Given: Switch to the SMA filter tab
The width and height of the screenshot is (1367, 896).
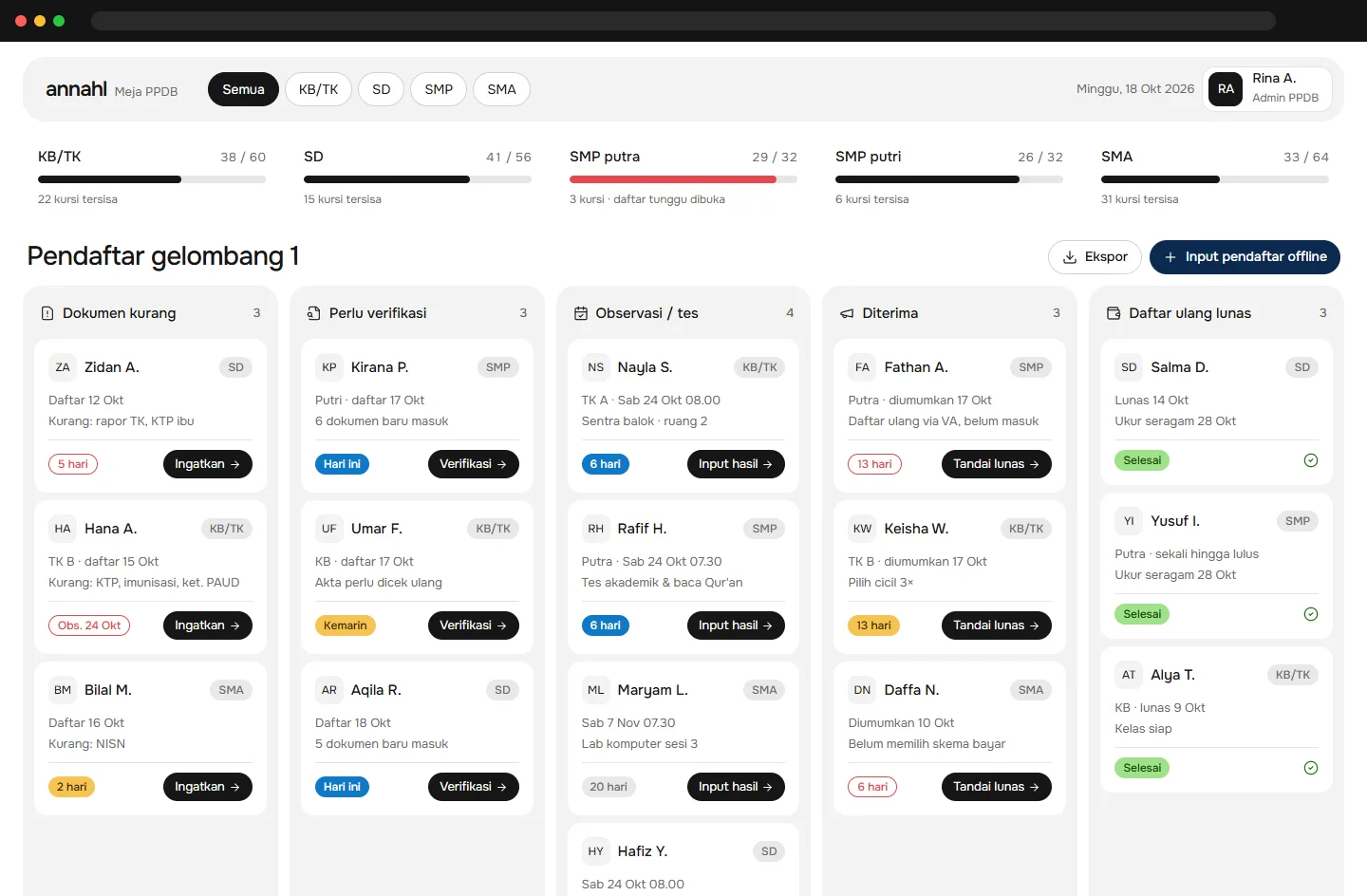Looking at the screenshot, I should [x=501, y=89].
